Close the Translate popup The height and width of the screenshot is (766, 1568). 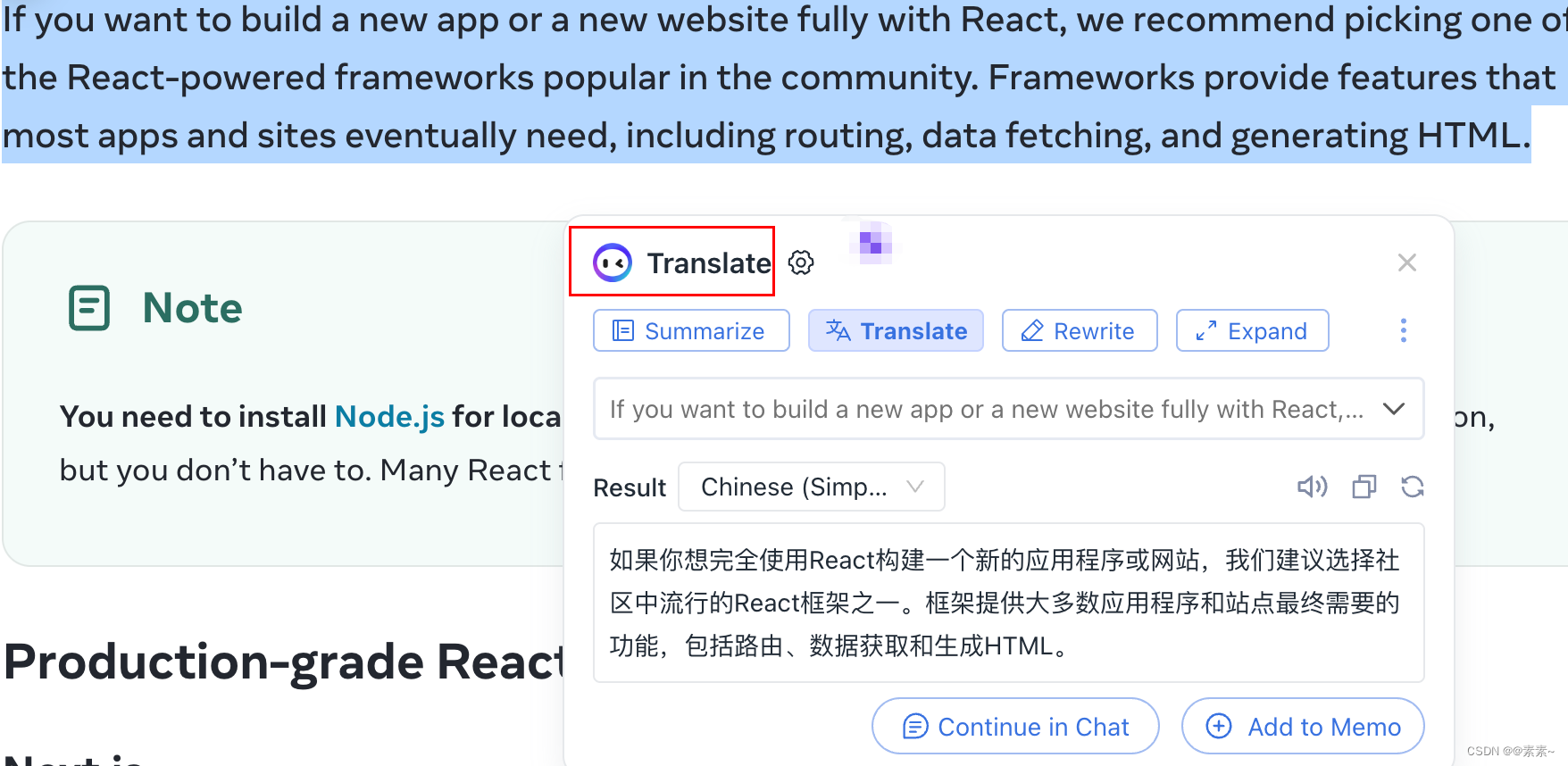point(1407,262)
